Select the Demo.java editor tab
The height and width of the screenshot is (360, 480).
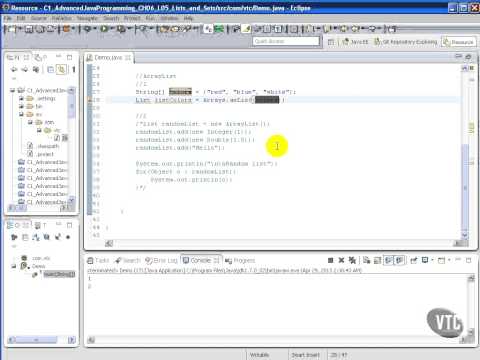108,58
